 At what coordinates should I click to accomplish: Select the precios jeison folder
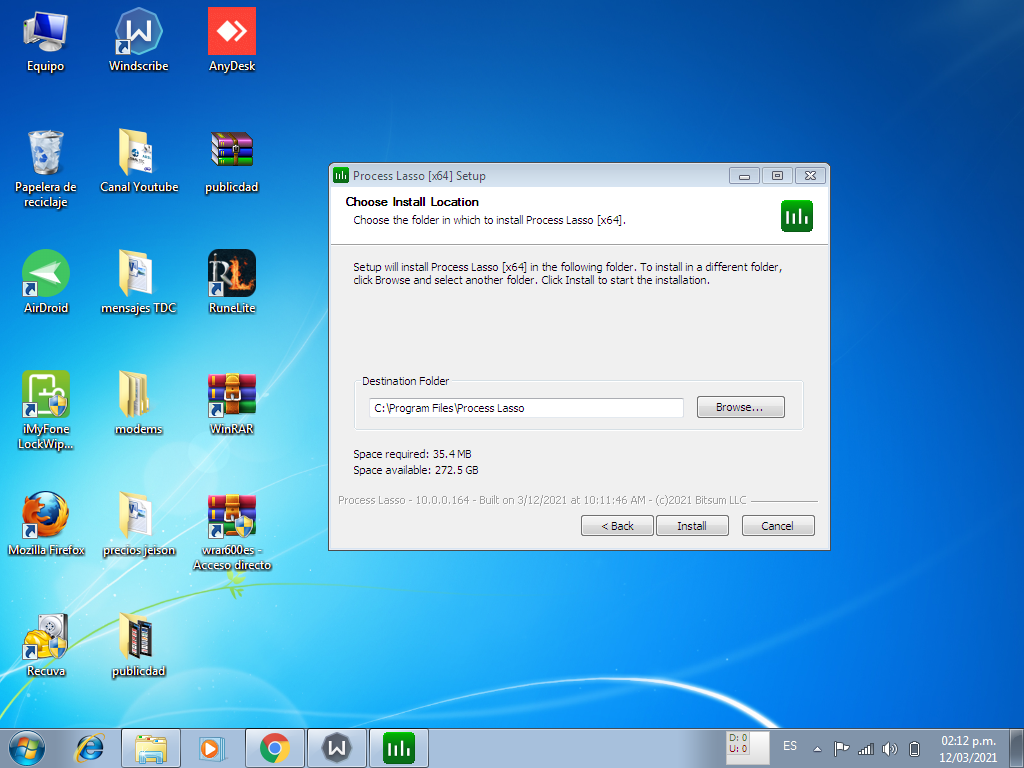pyautogui.click(x=138, y=524)
